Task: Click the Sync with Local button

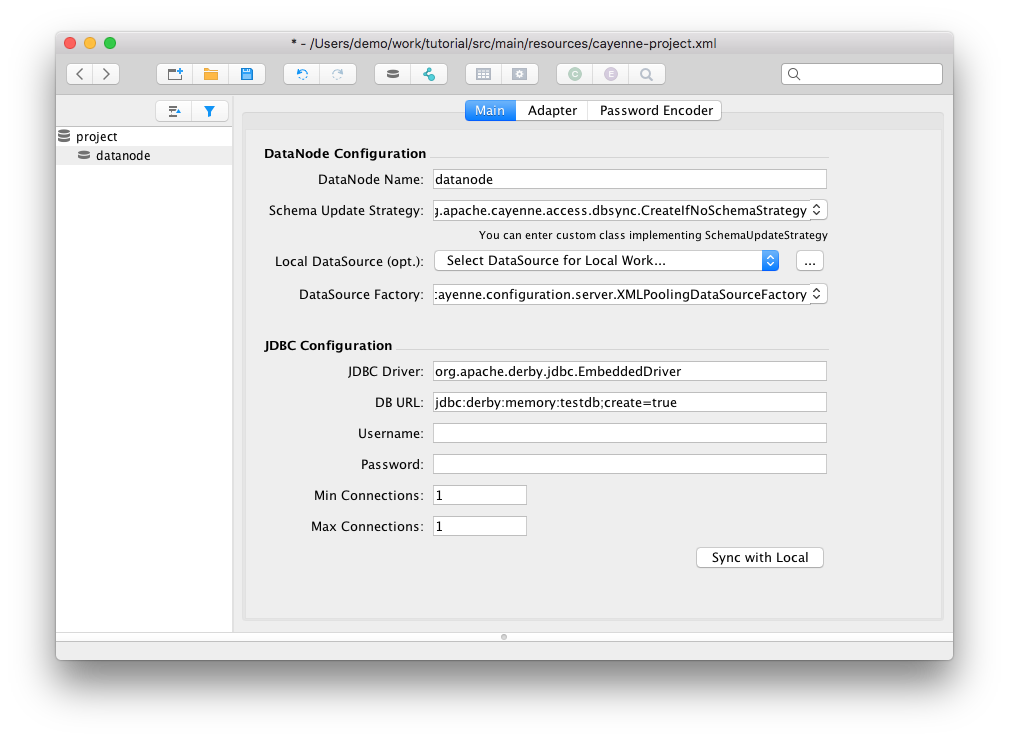Action: [759, 557]
